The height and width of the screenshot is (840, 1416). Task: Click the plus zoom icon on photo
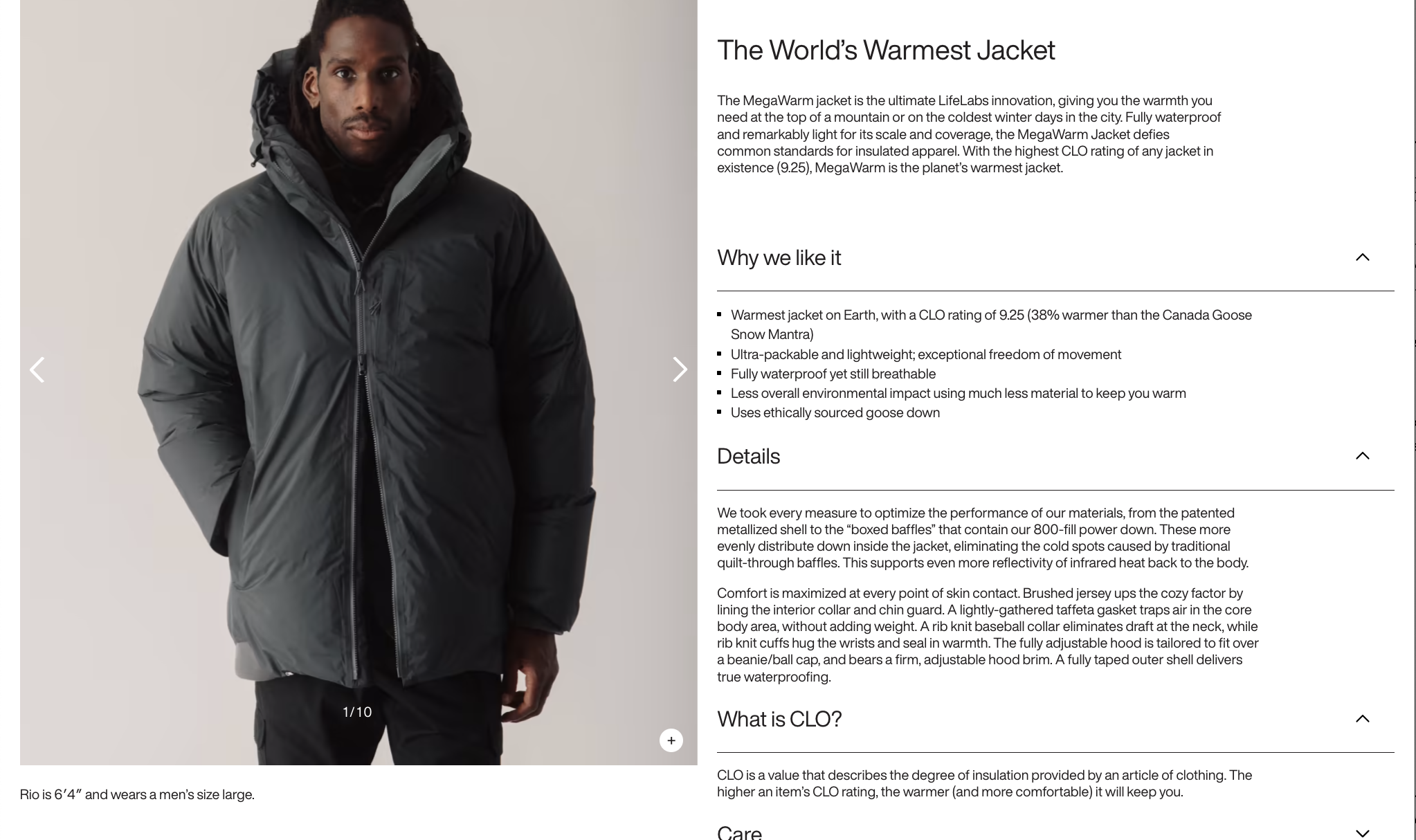coord(671,740)
